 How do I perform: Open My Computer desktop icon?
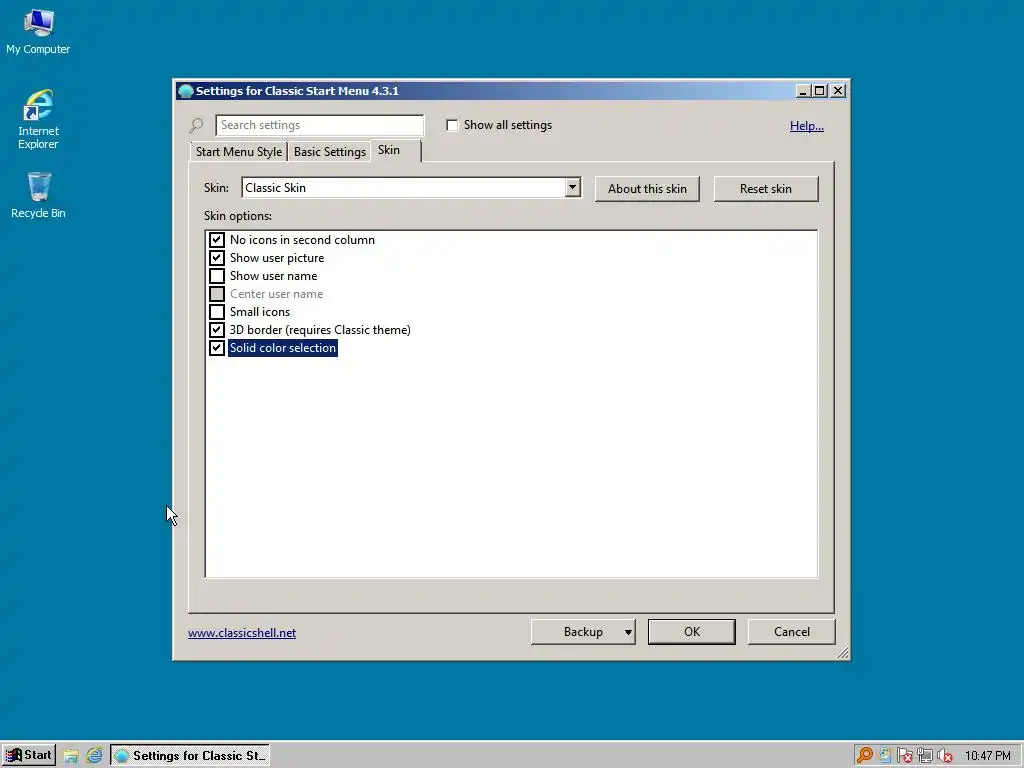(x=38, y=31)
